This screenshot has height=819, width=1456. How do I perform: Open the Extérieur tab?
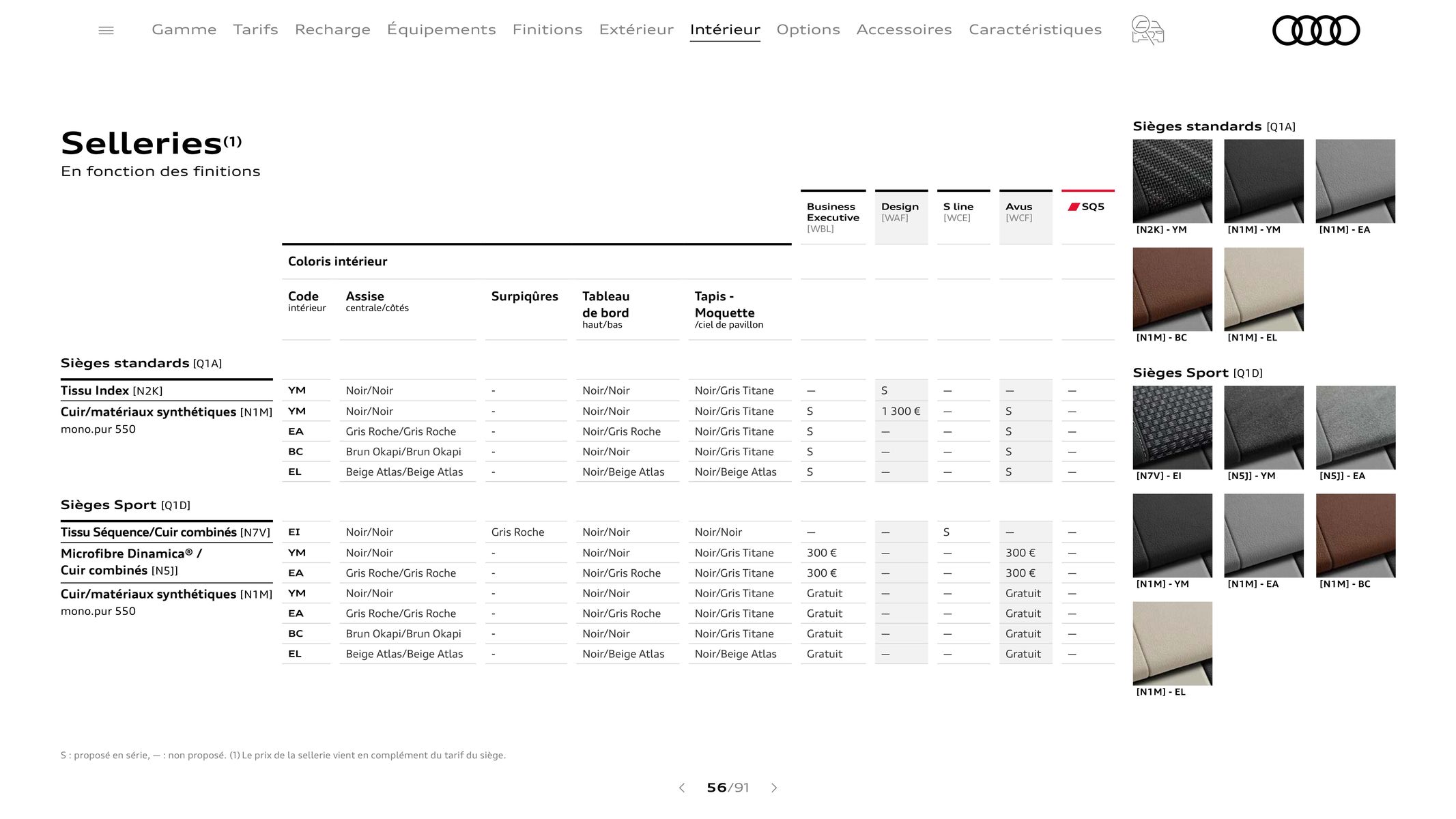click(x=636, y=29)
